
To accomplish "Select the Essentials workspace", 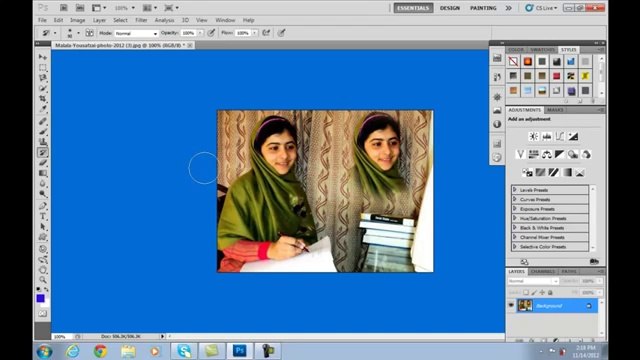I will tap(413, 8).
